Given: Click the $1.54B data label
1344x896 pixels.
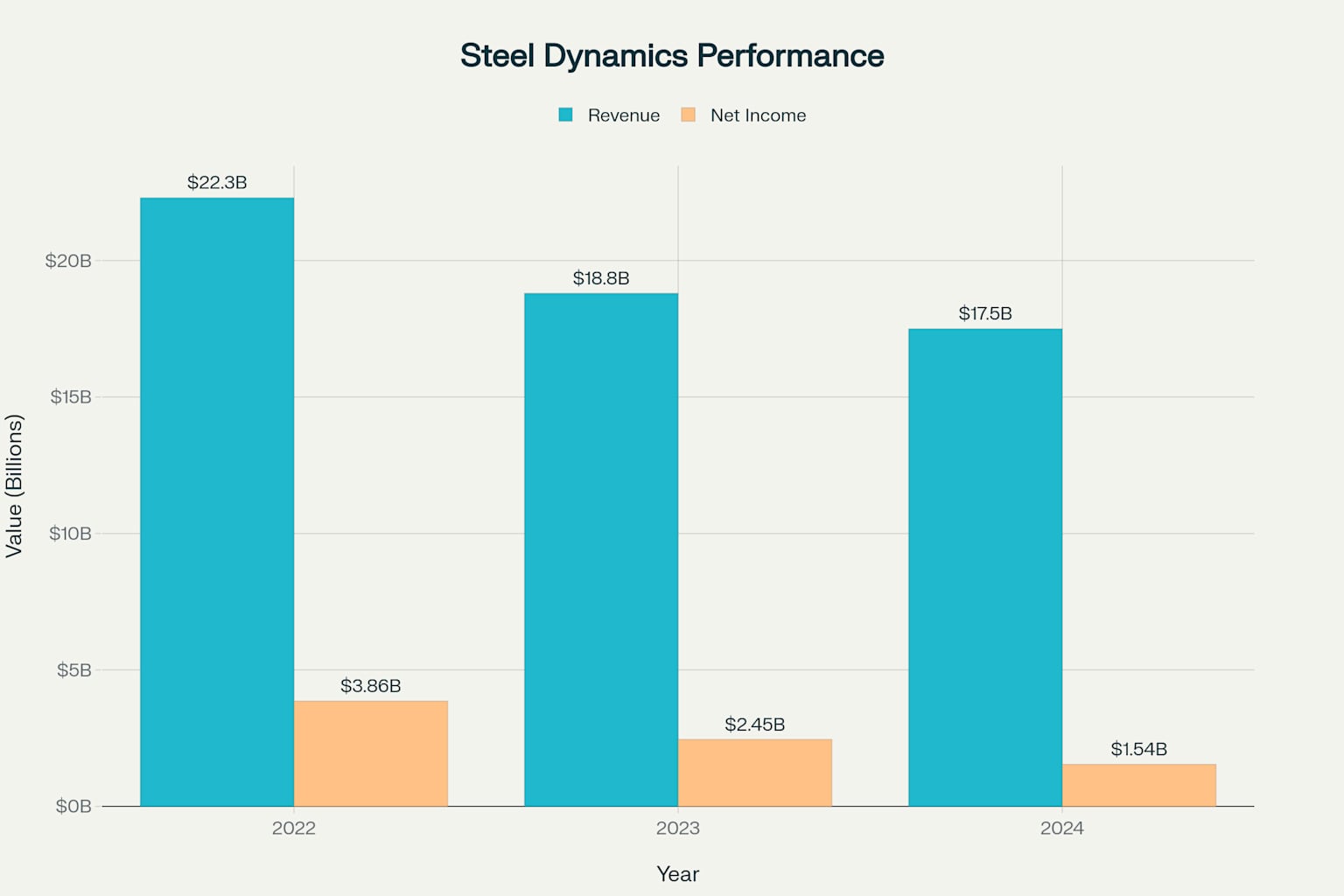Looking at the screenshot, I should [1137, 748].
